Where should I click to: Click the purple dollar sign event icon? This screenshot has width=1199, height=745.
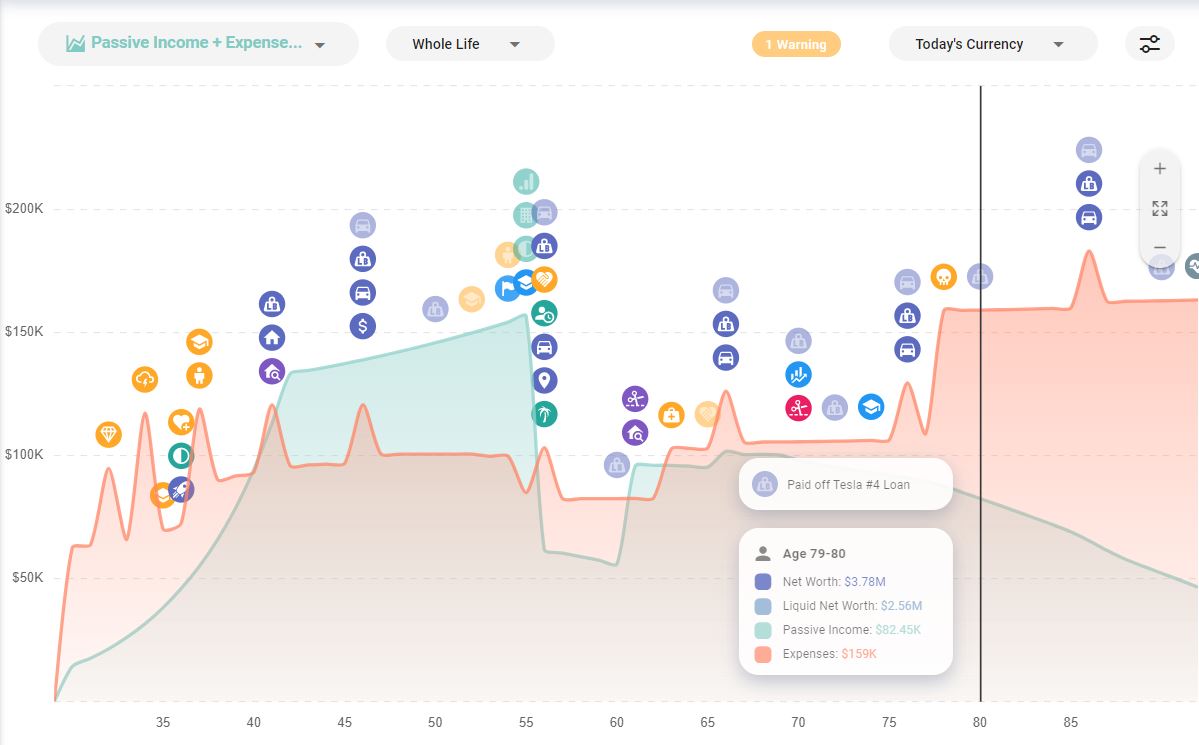[x=363, y=326]
